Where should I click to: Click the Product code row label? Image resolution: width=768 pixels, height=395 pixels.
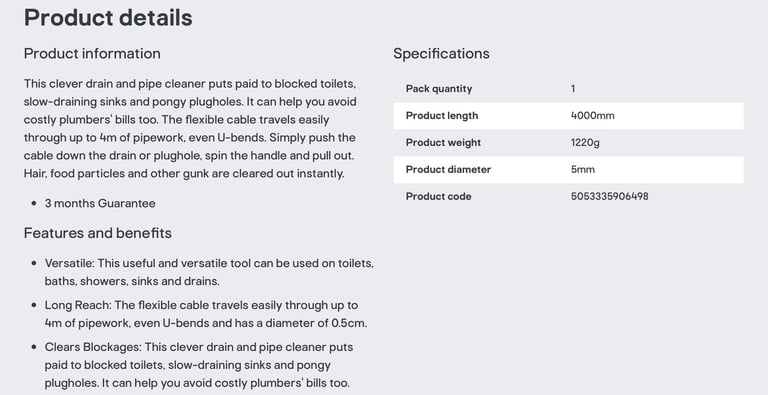(438, 197)
